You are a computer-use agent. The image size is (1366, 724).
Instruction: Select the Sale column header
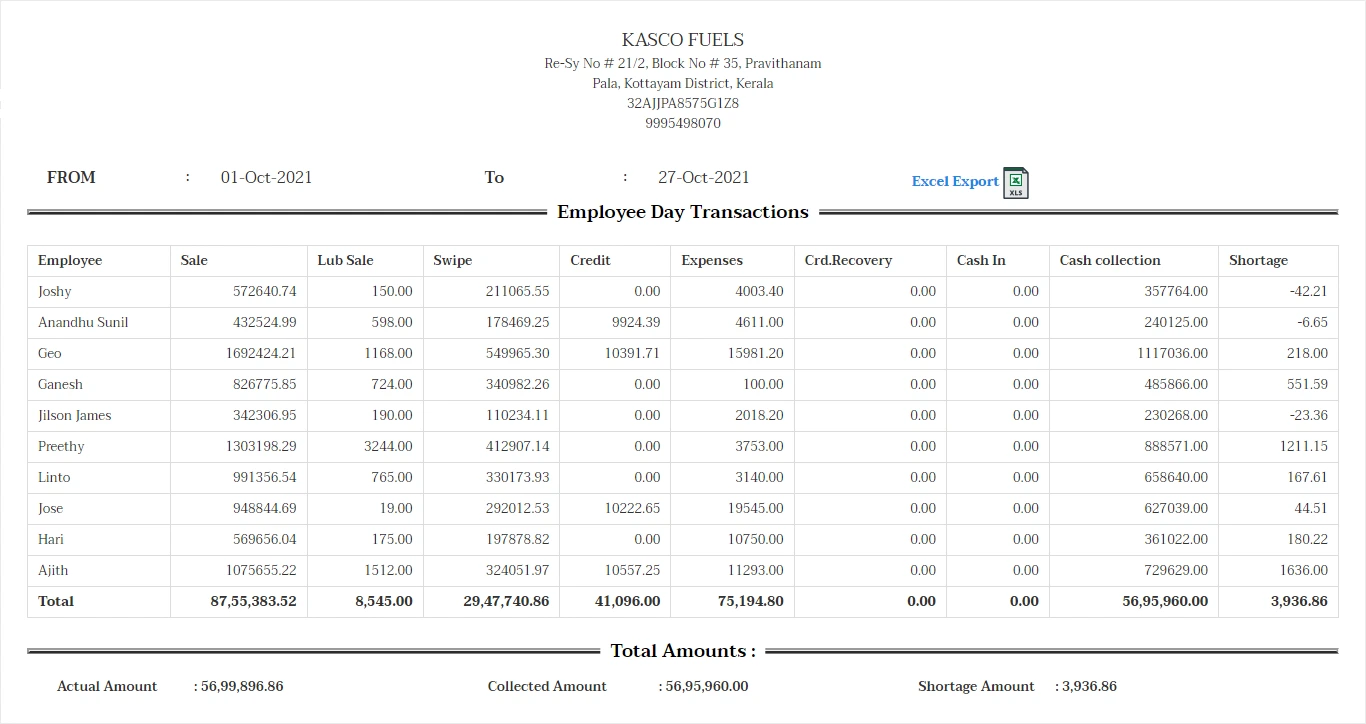coord(192,260)
